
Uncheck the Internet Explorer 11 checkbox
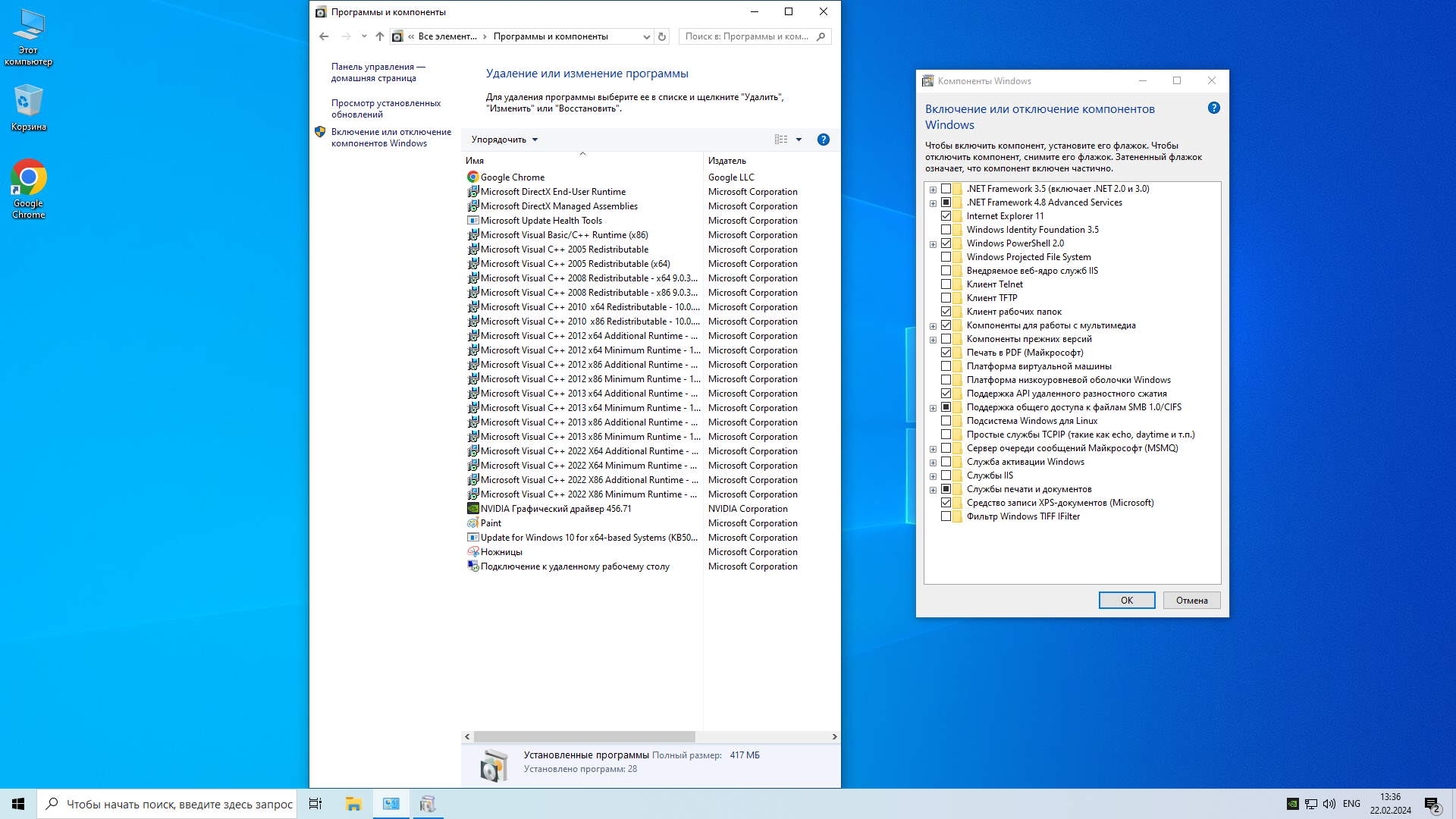tap(946, 216)
